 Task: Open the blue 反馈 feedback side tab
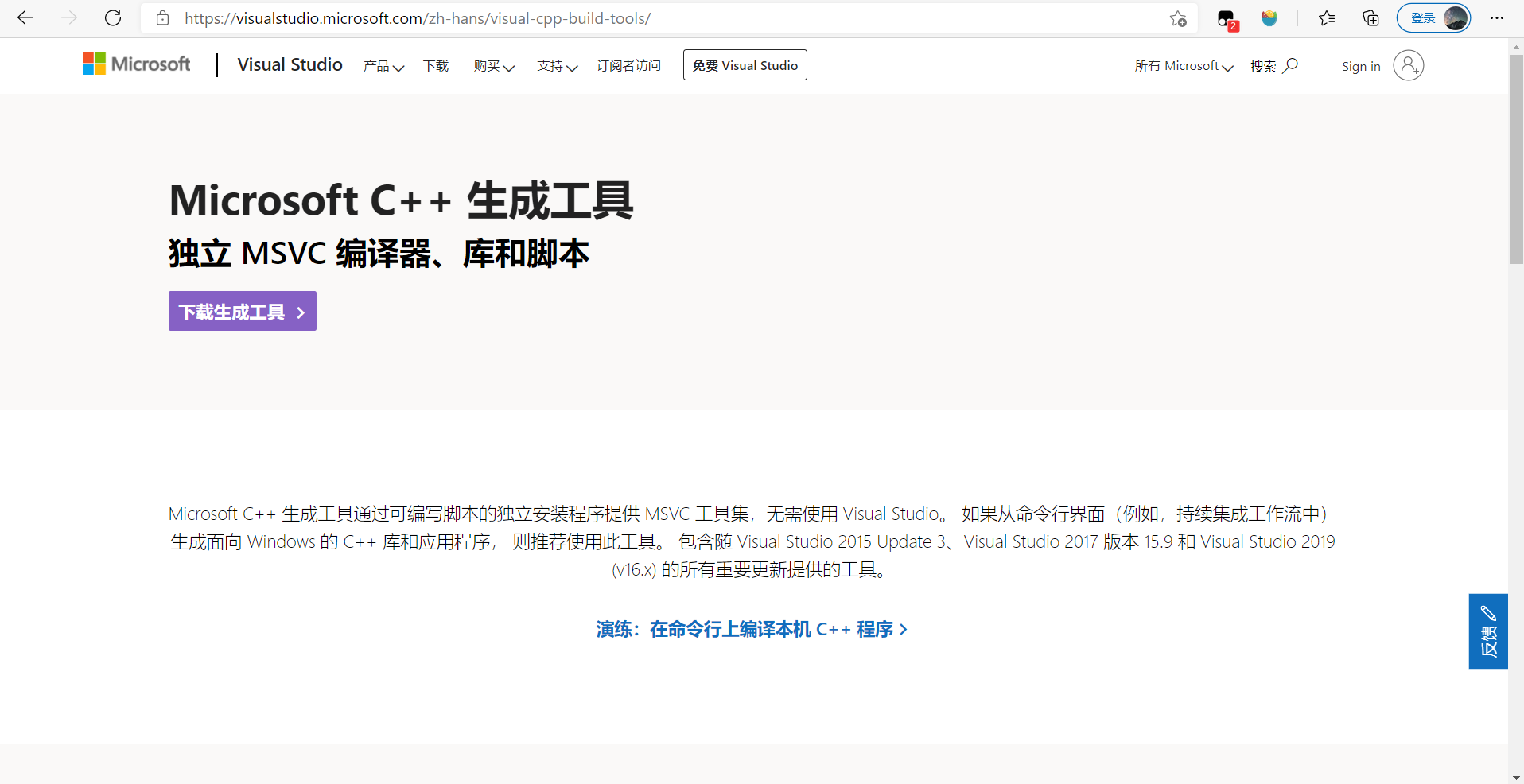coord(1488,631)
